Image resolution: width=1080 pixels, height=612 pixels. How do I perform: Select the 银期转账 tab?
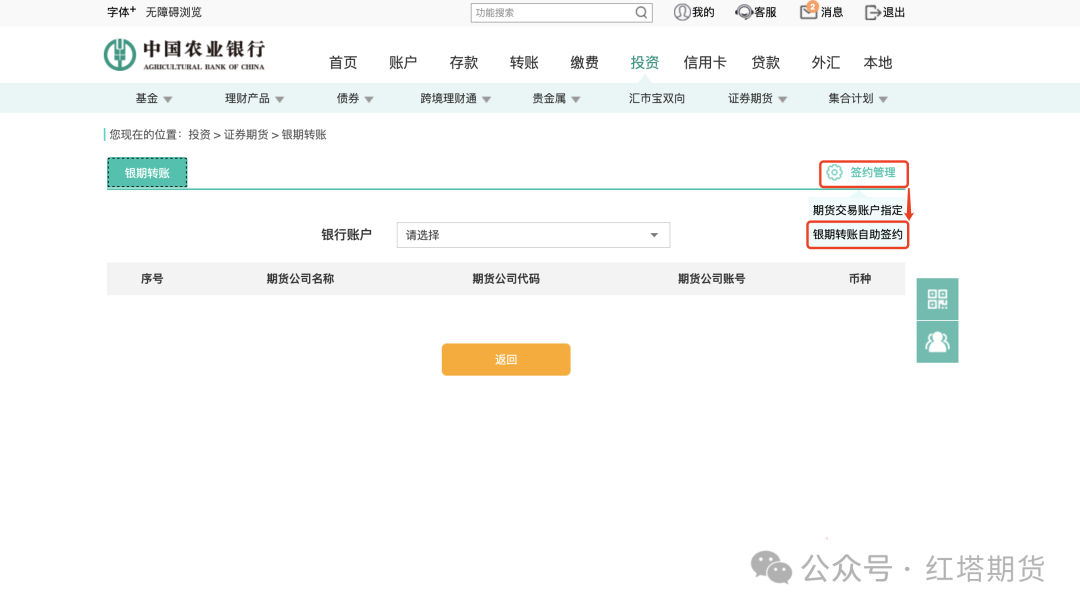[x=146, y=172]
